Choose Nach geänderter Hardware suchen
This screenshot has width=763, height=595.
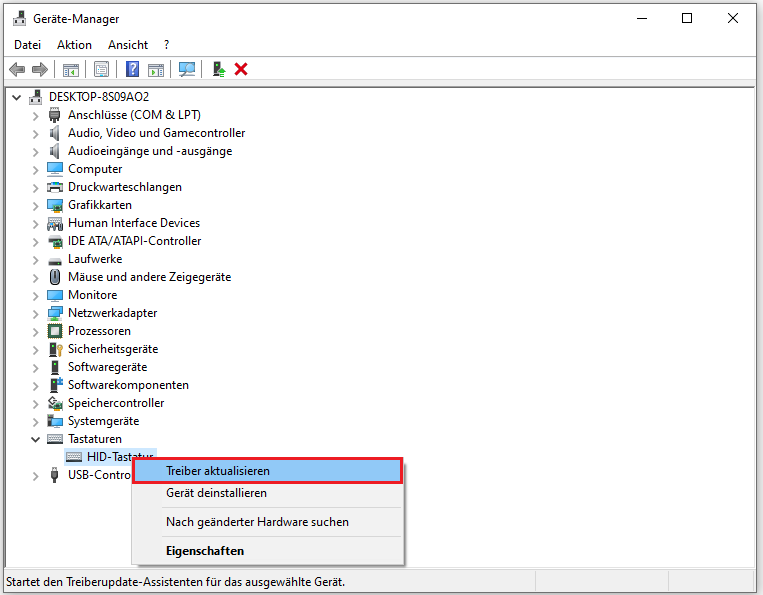[267, 522]
